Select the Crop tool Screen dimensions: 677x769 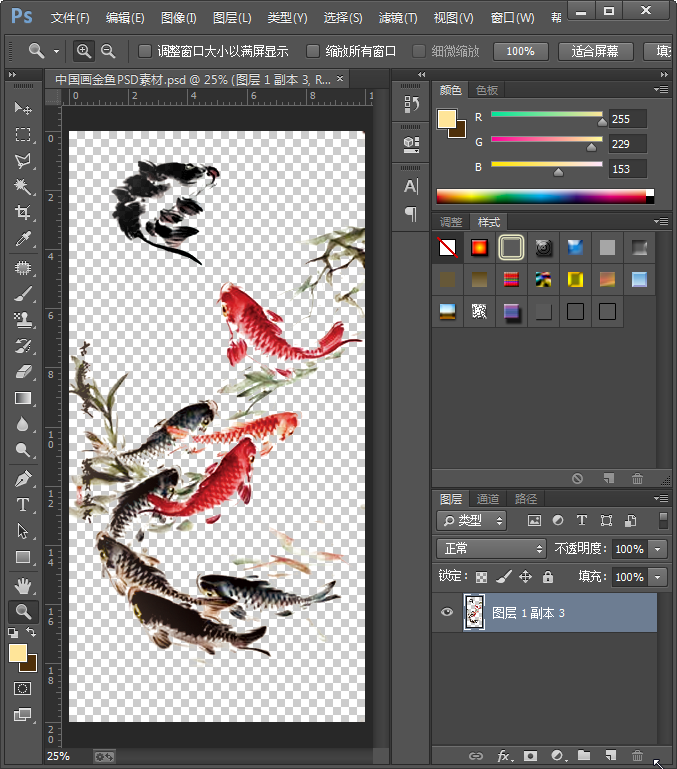coord(23,213)
